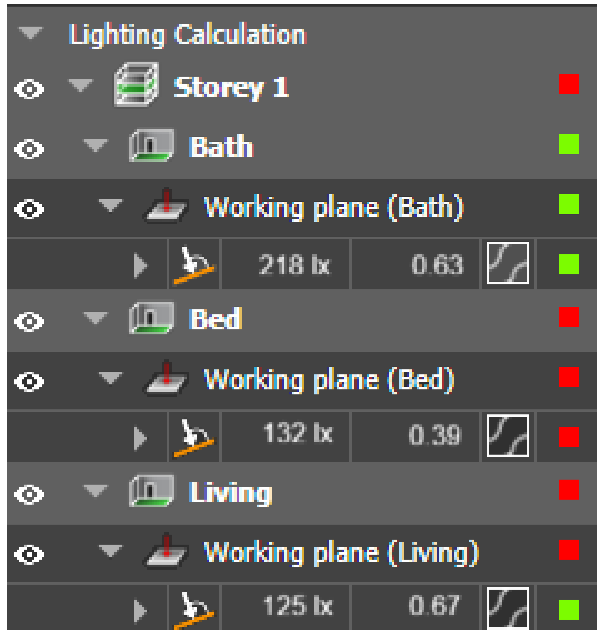Collapse the Lighting Calculation section
The image size is (601, 634).
(x=31, y=33)
